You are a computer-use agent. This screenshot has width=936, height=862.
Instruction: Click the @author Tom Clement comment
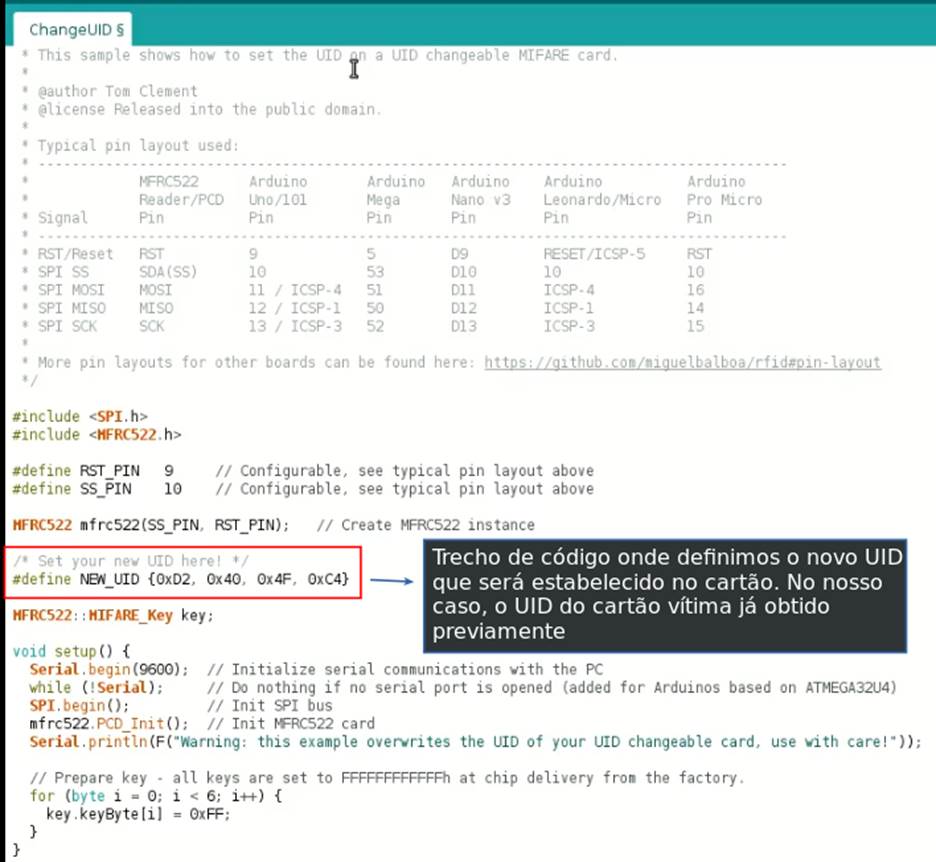117,91
